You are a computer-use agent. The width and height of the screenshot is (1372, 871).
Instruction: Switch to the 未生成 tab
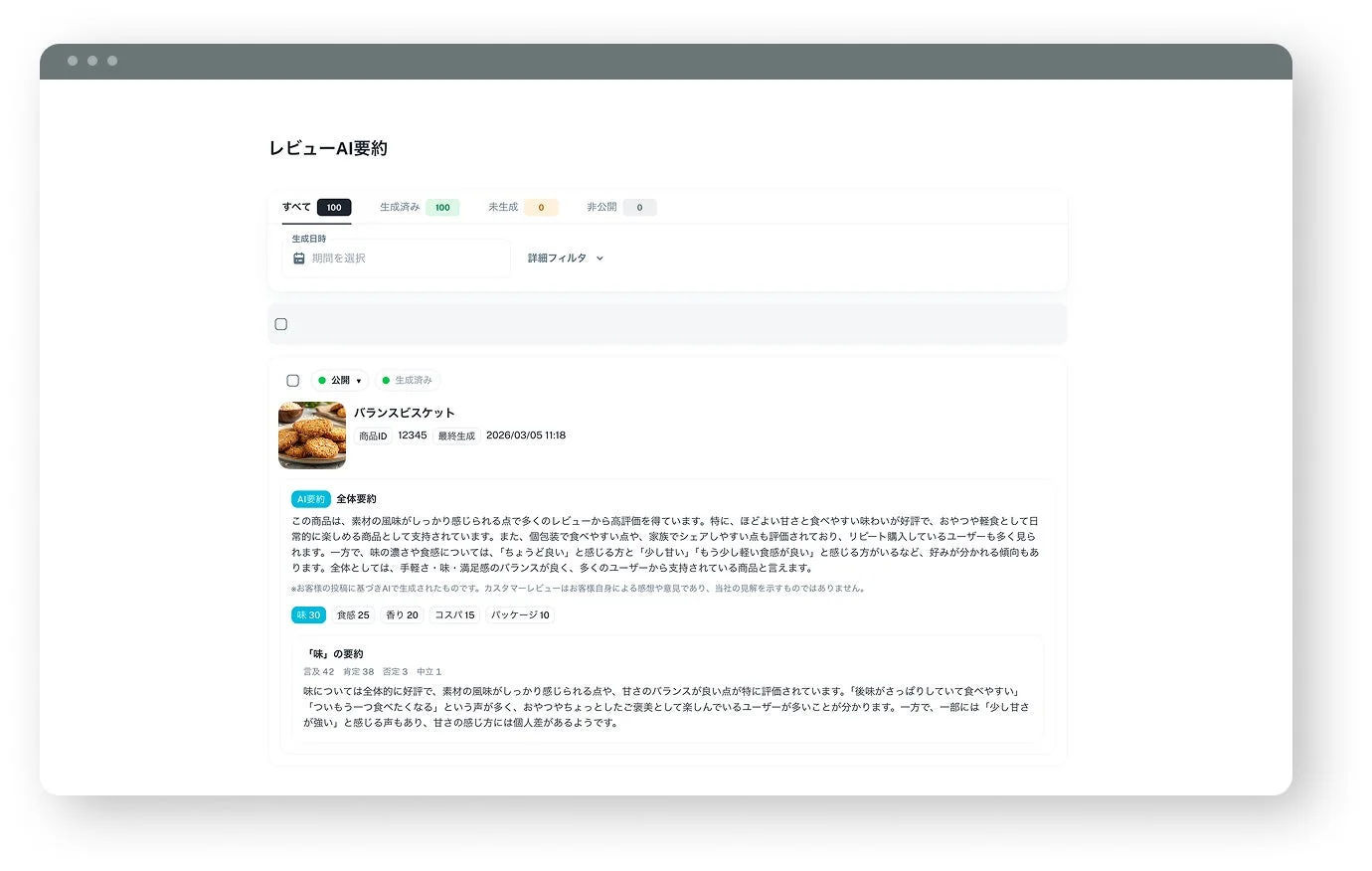(503, 207)
